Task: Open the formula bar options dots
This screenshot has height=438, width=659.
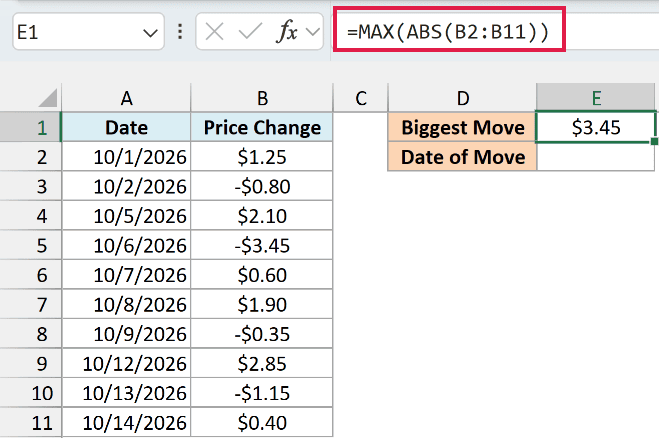Action: pos(180,32)
